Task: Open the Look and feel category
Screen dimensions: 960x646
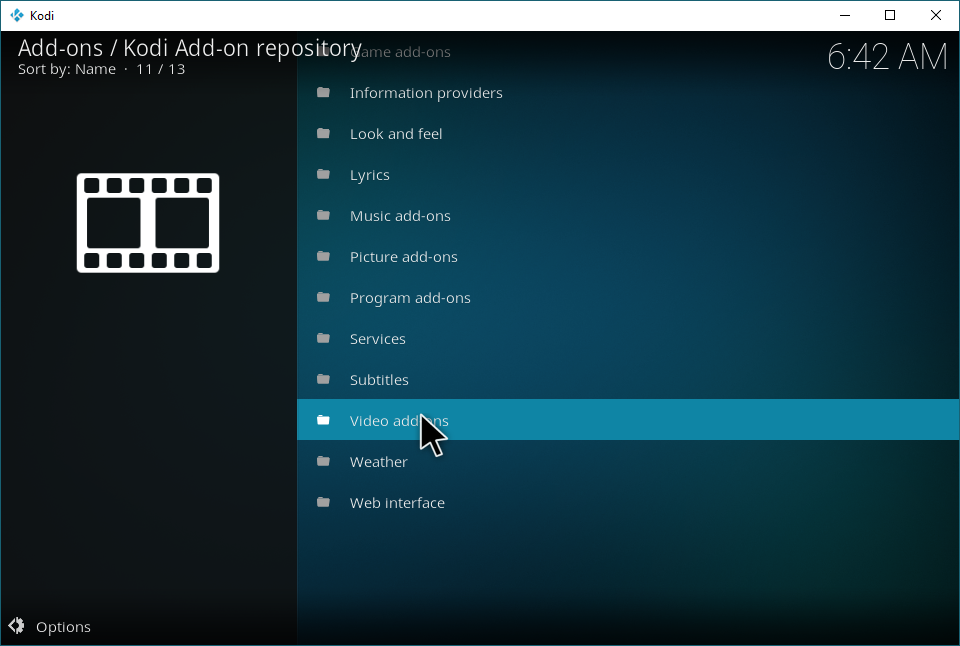Action: click(628, 133)
